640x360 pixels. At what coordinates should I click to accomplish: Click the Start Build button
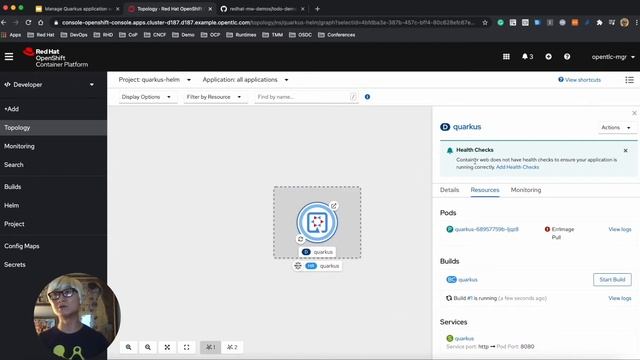click(612, 280)
